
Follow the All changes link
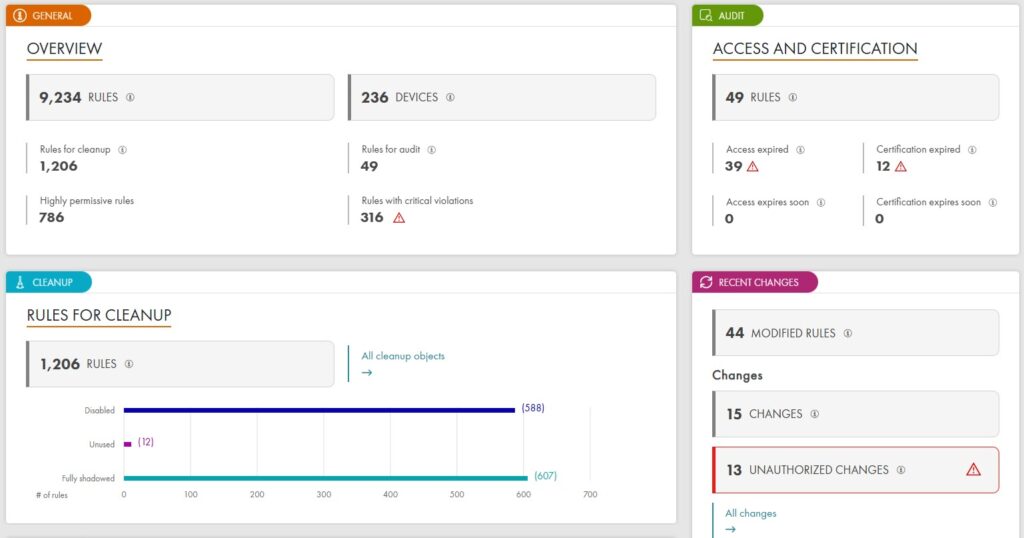coord(750,513)
